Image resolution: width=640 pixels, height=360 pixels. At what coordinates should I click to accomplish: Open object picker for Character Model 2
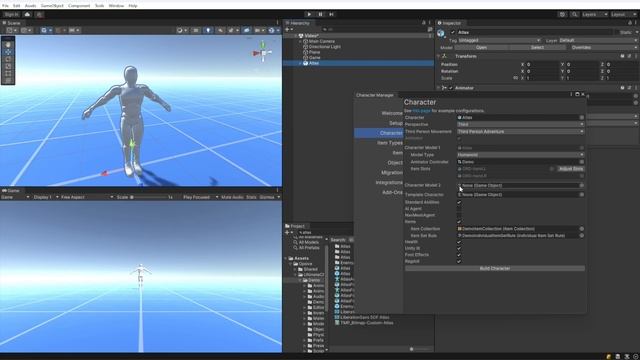(582, 185)
